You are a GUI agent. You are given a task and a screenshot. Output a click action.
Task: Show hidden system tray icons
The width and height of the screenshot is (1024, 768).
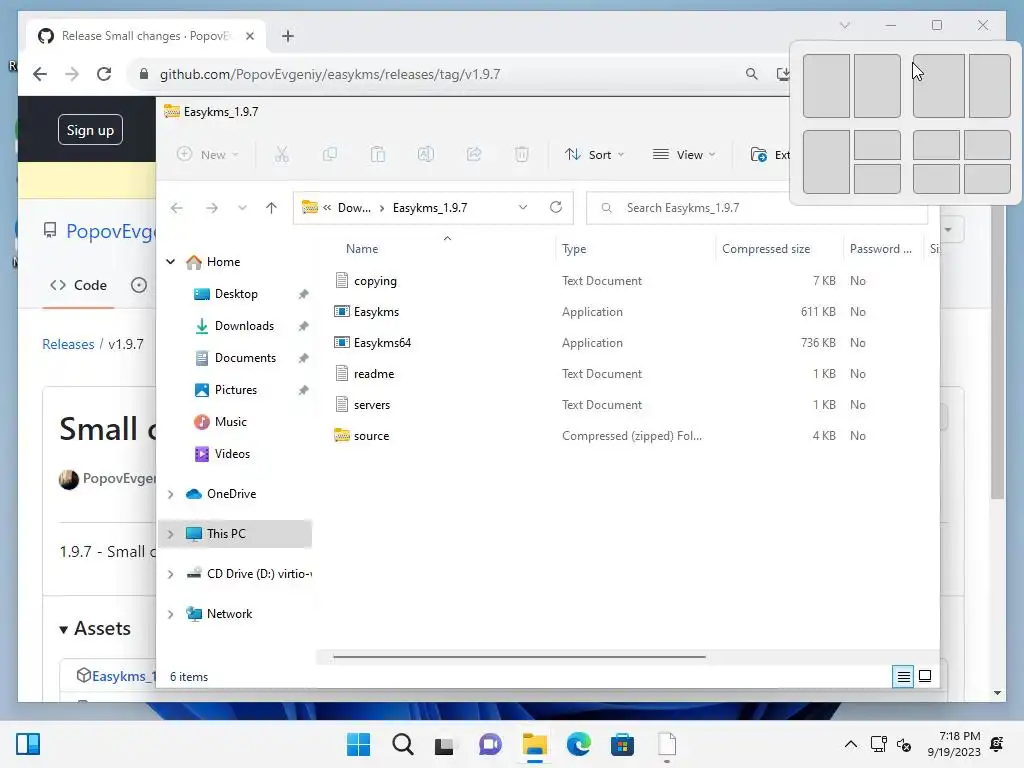coord(850,744)
